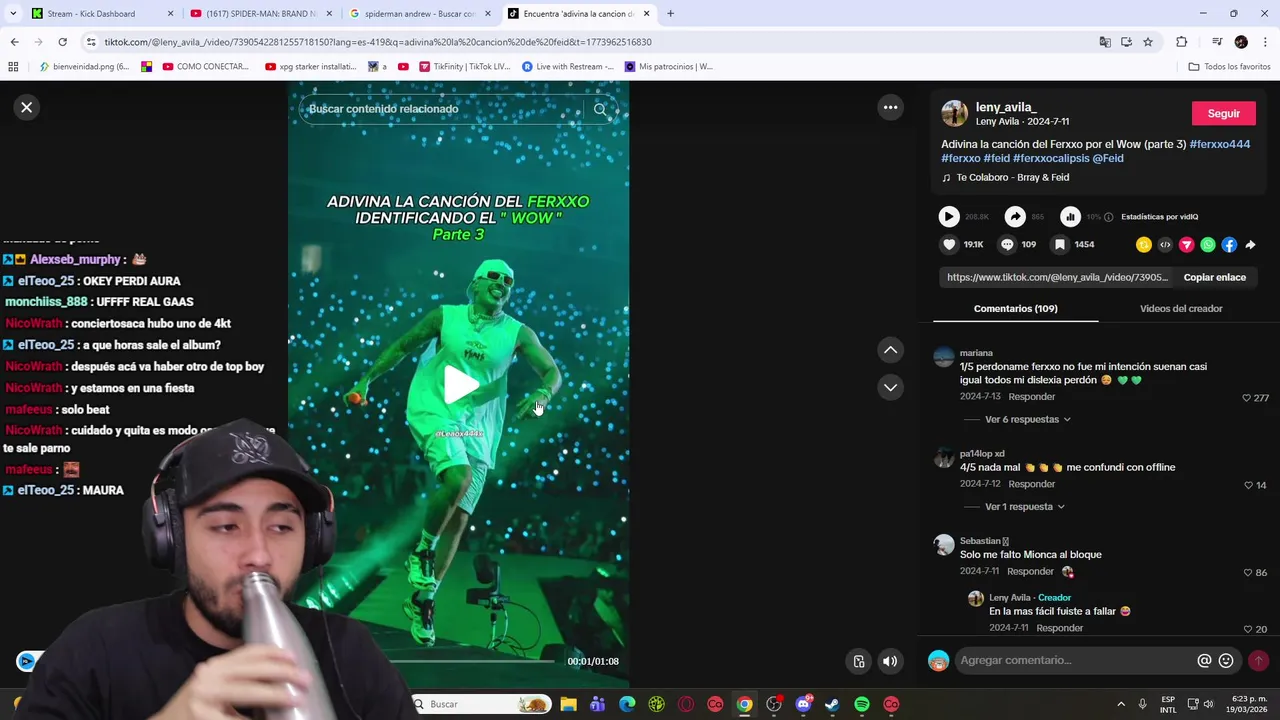Open the @Feid mention

point(1108,158)
